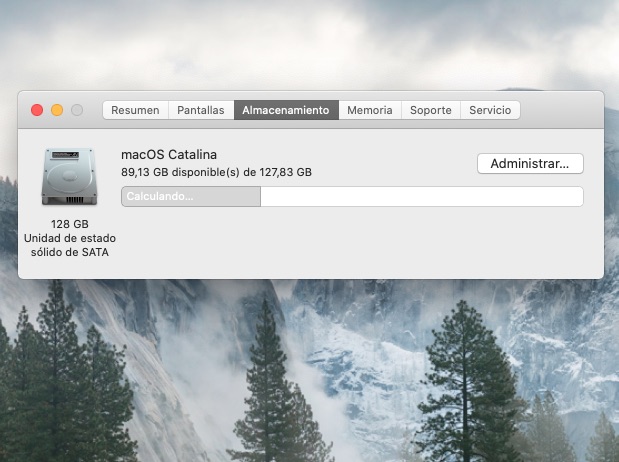Minimize the window with the yellow button
The height and width of the screenshot is (462, 619).
tap(57, 110)
